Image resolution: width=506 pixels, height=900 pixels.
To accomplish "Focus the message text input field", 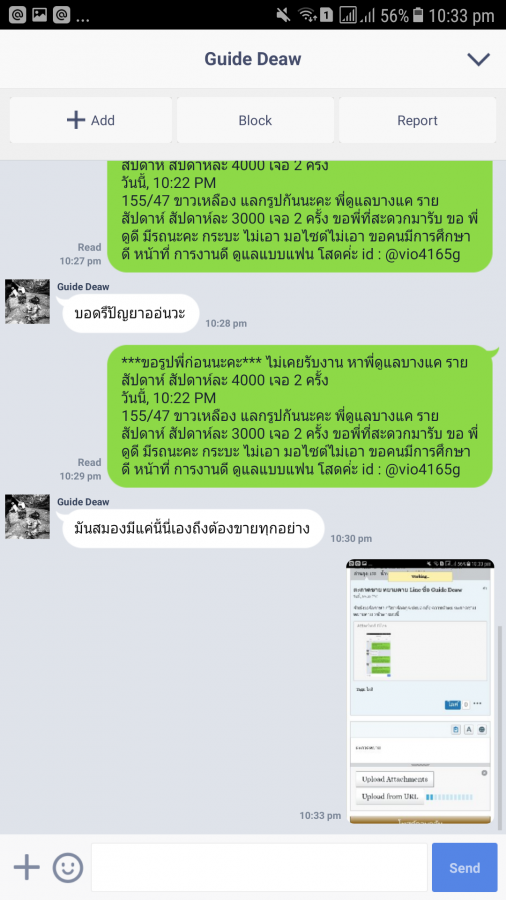I will tap(259, 867).
